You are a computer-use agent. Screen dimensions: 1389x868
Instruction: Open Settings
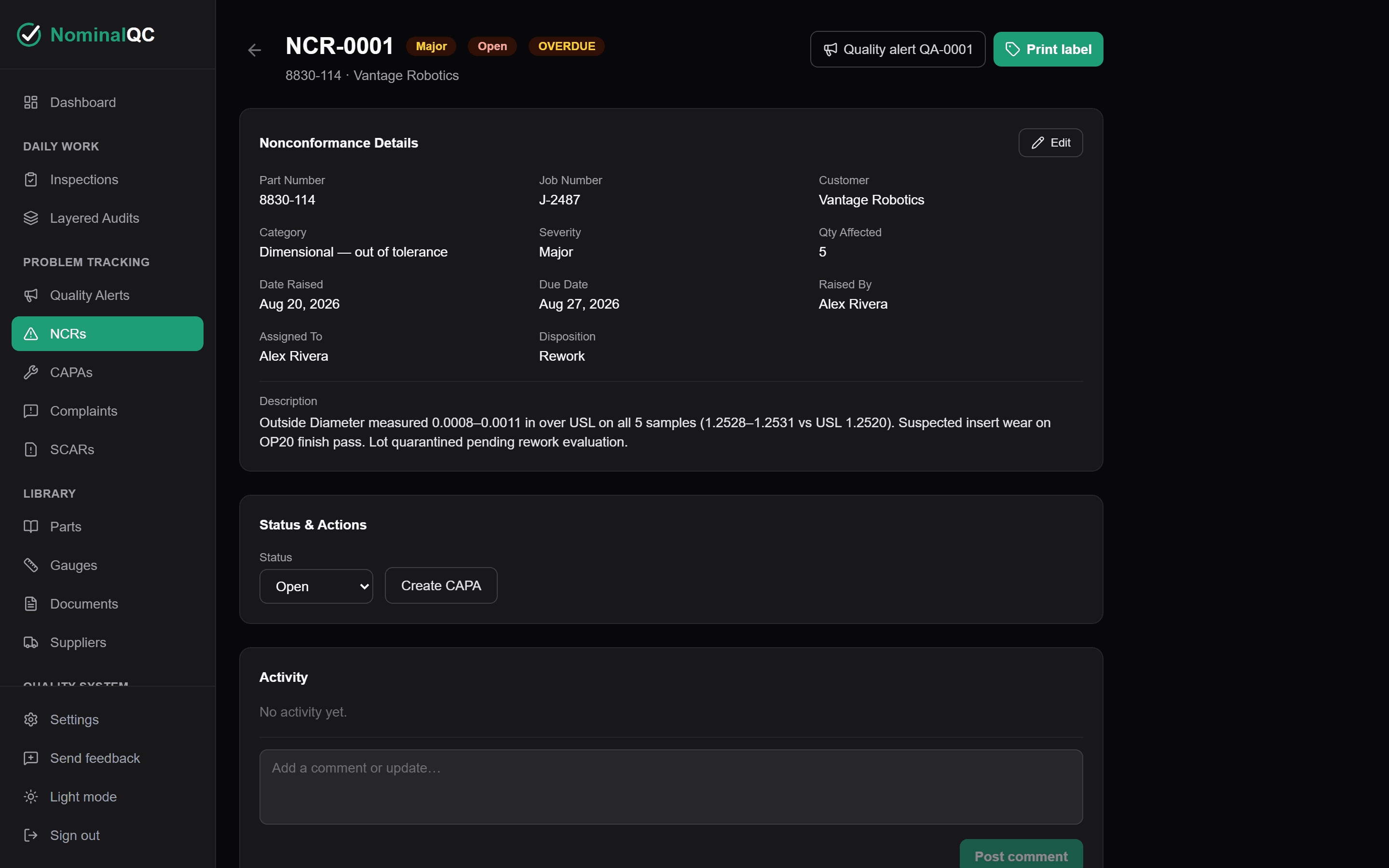[x=108, y=719]
